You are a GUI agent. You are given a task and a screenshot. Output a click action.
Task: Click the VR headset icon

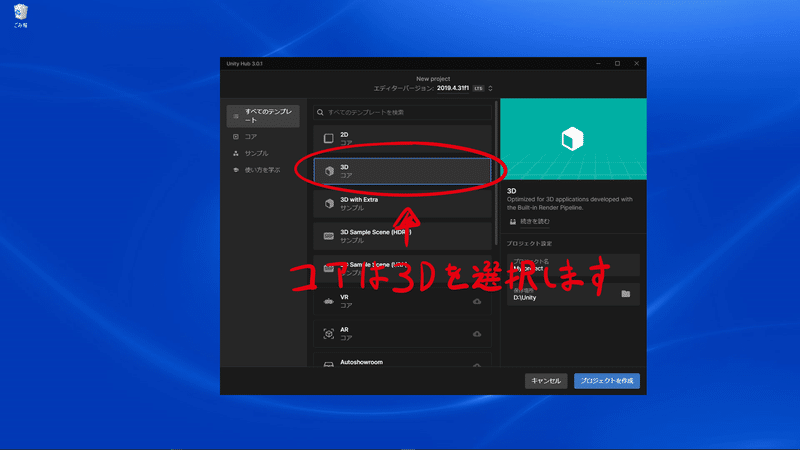[x=329, y=302]
